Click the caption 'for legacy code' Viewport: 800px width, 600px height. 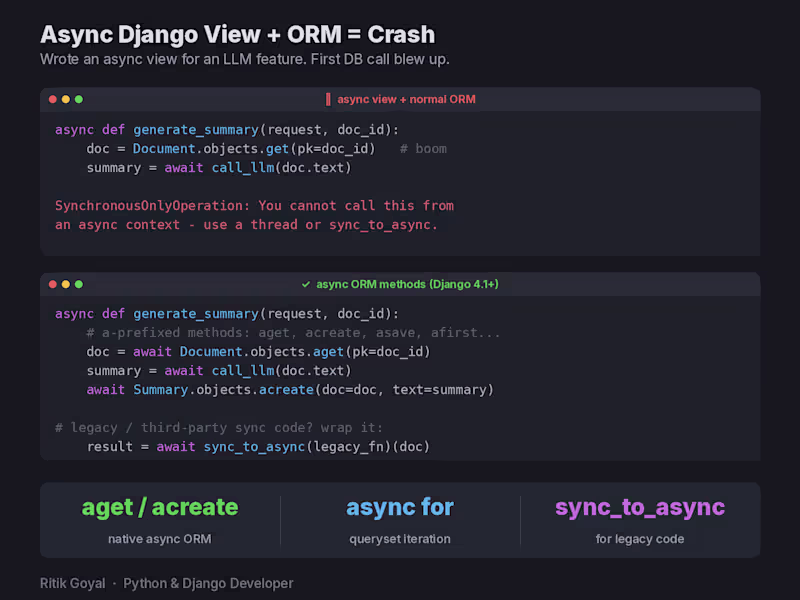point(640,539)
